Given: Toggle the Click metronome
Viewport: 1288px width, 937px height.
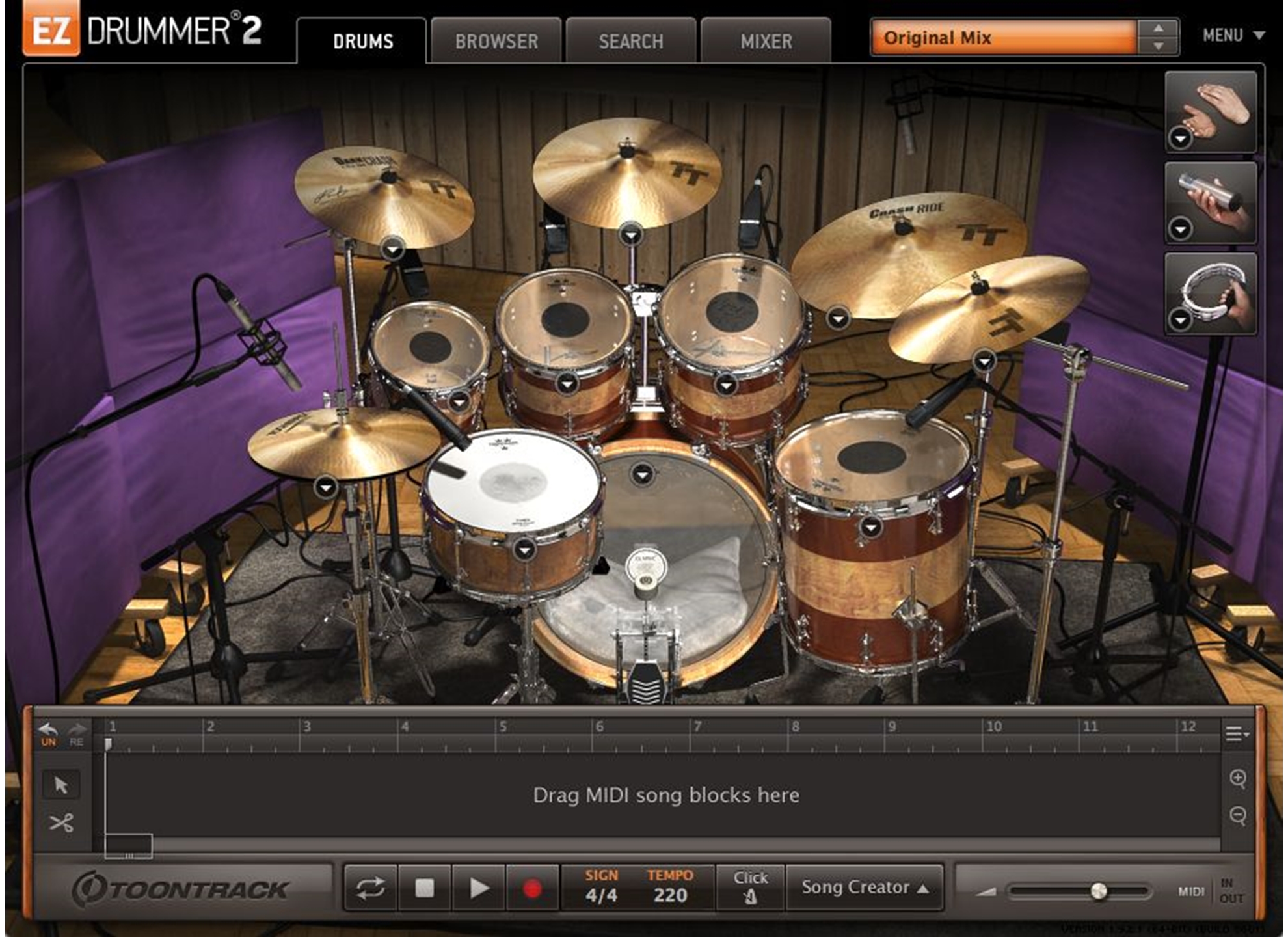Looking at the screenshot, I should [751, 888].
